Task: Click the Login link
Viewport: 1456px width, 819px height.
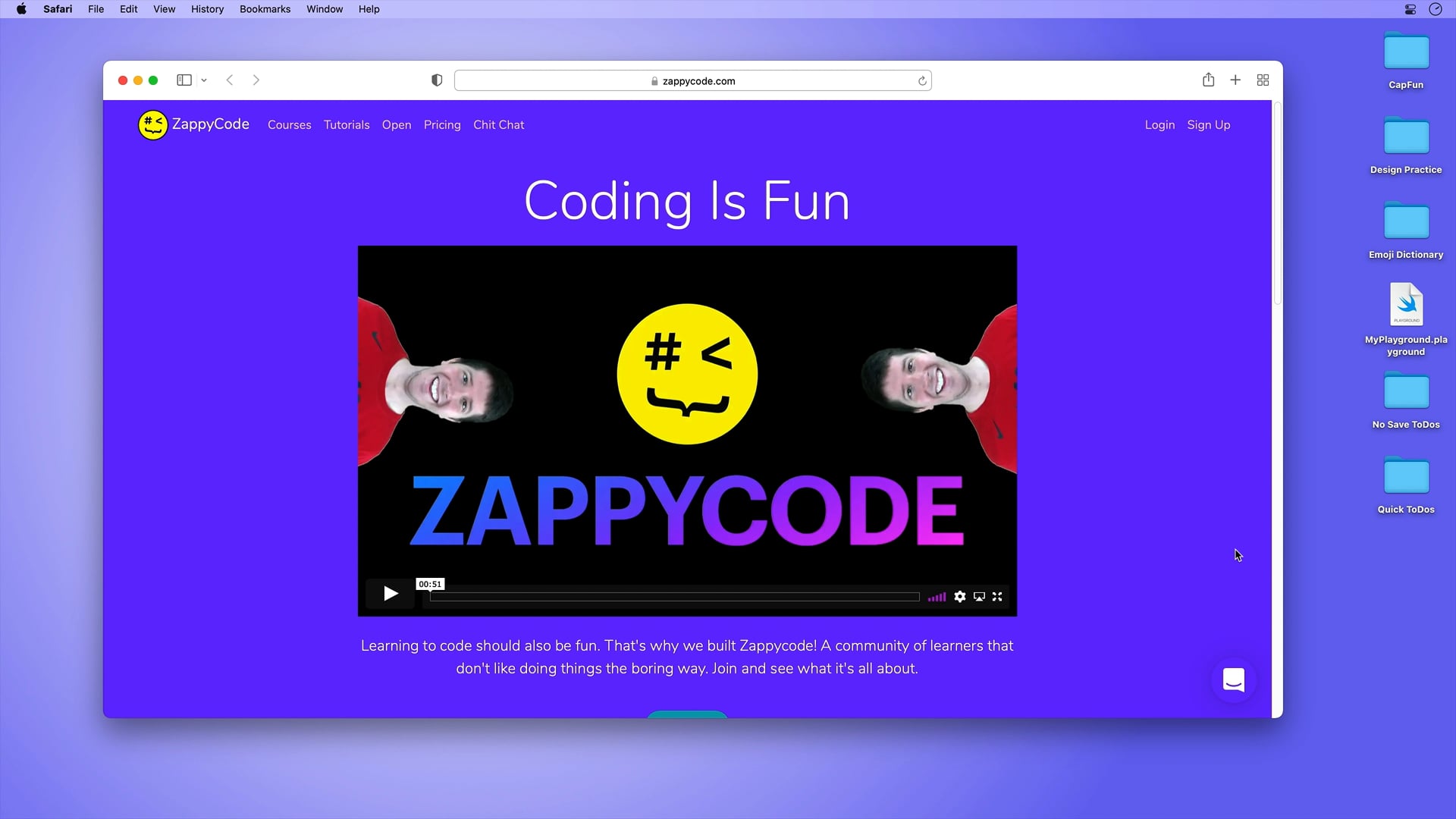Action: coord(1159,125)
